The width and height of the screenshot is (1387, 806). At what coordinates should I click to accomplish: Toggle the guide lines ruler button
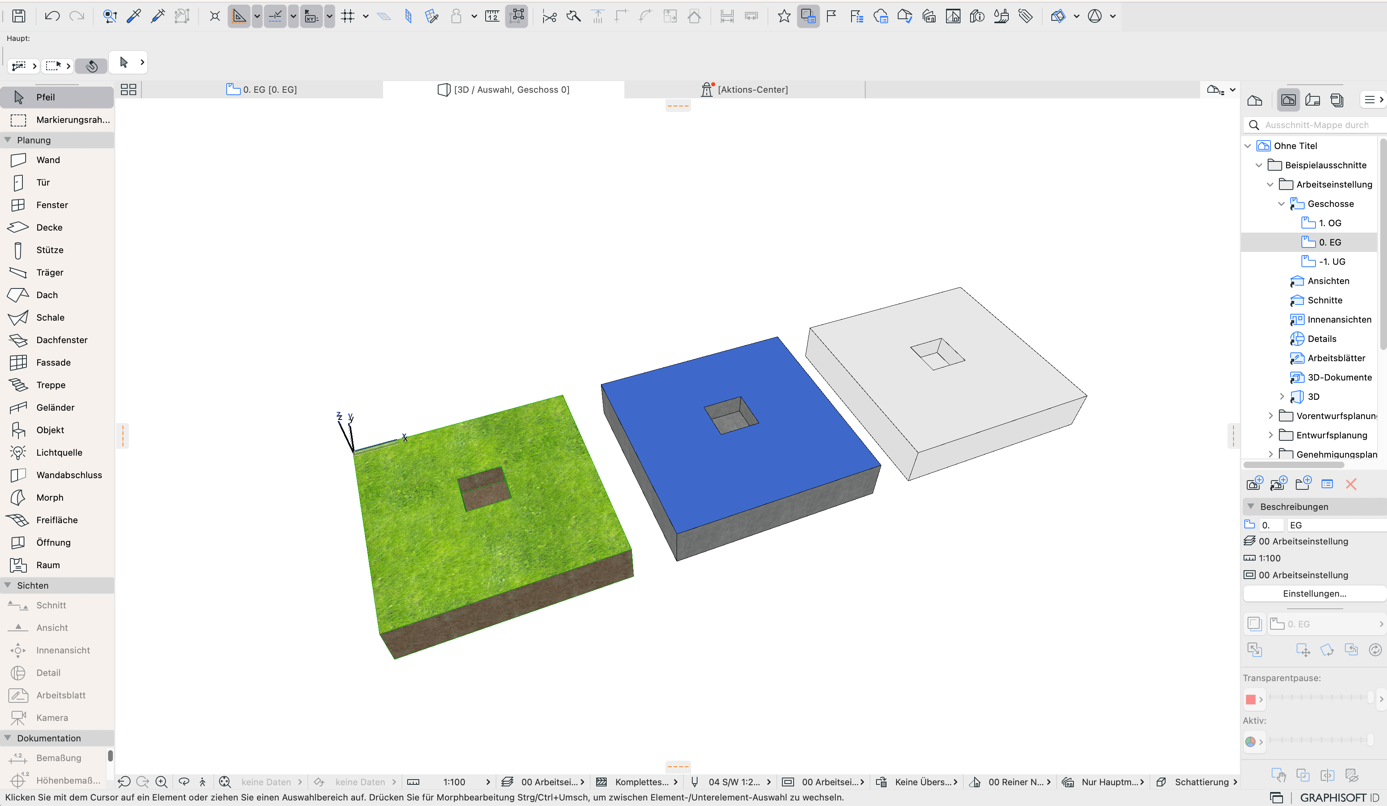coord(239,16)
